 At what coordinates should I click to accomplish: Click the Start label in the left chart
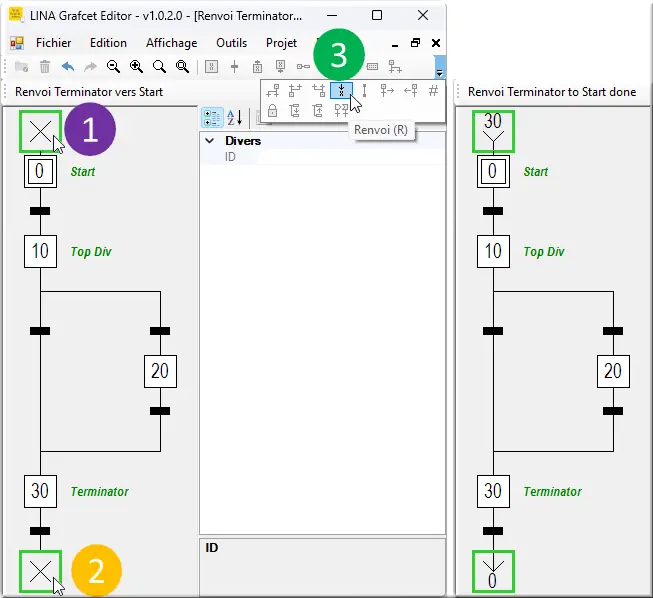tap(83, 172)
